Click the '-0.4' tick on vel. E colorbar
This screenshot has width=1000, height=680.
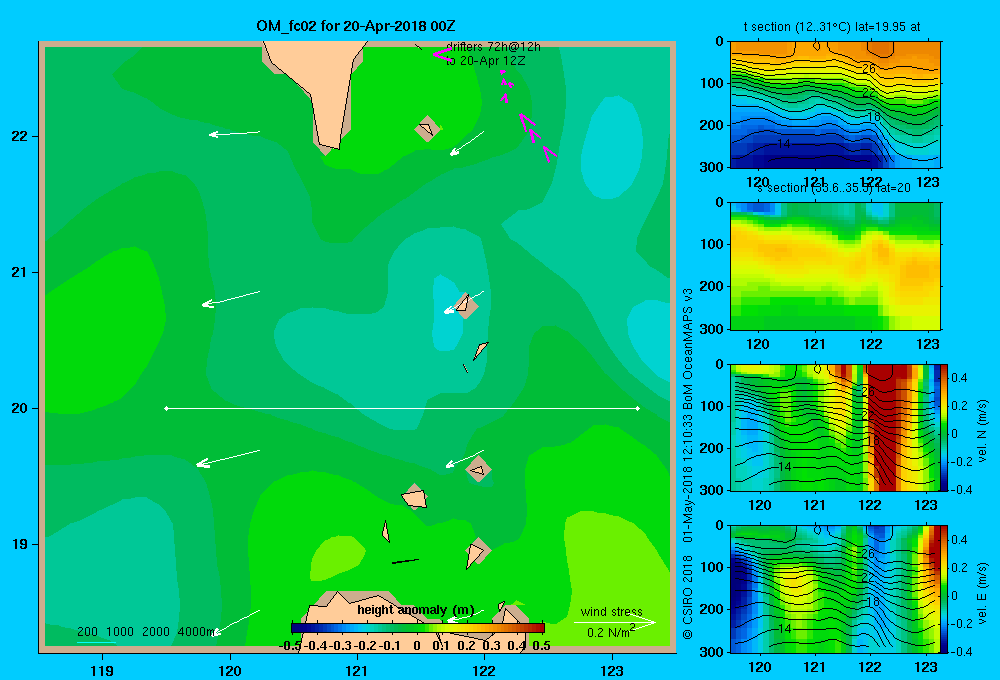(x=961, y=651)
